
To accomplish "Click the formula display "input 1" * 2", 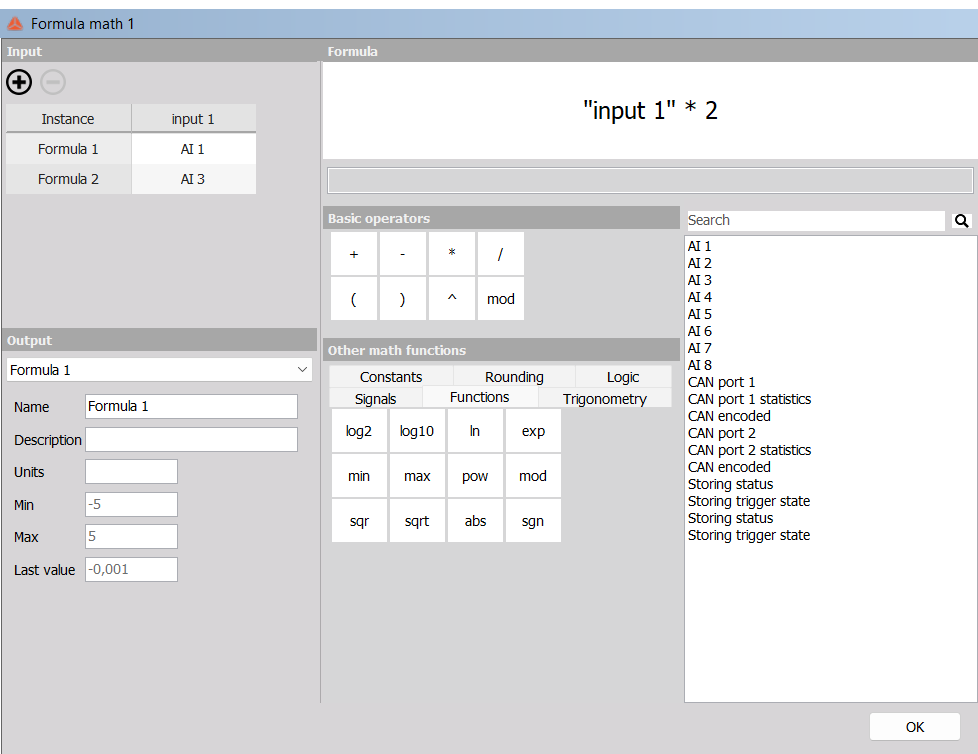I will pyautogui.click(x=651, y=110).
